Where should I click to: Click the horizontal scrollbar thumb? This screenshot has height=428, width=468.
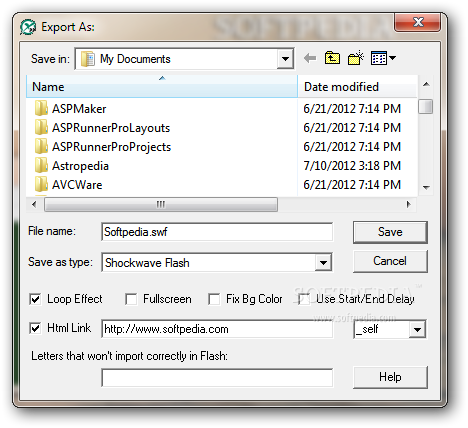pyautogui.click(x=161, y=204)
